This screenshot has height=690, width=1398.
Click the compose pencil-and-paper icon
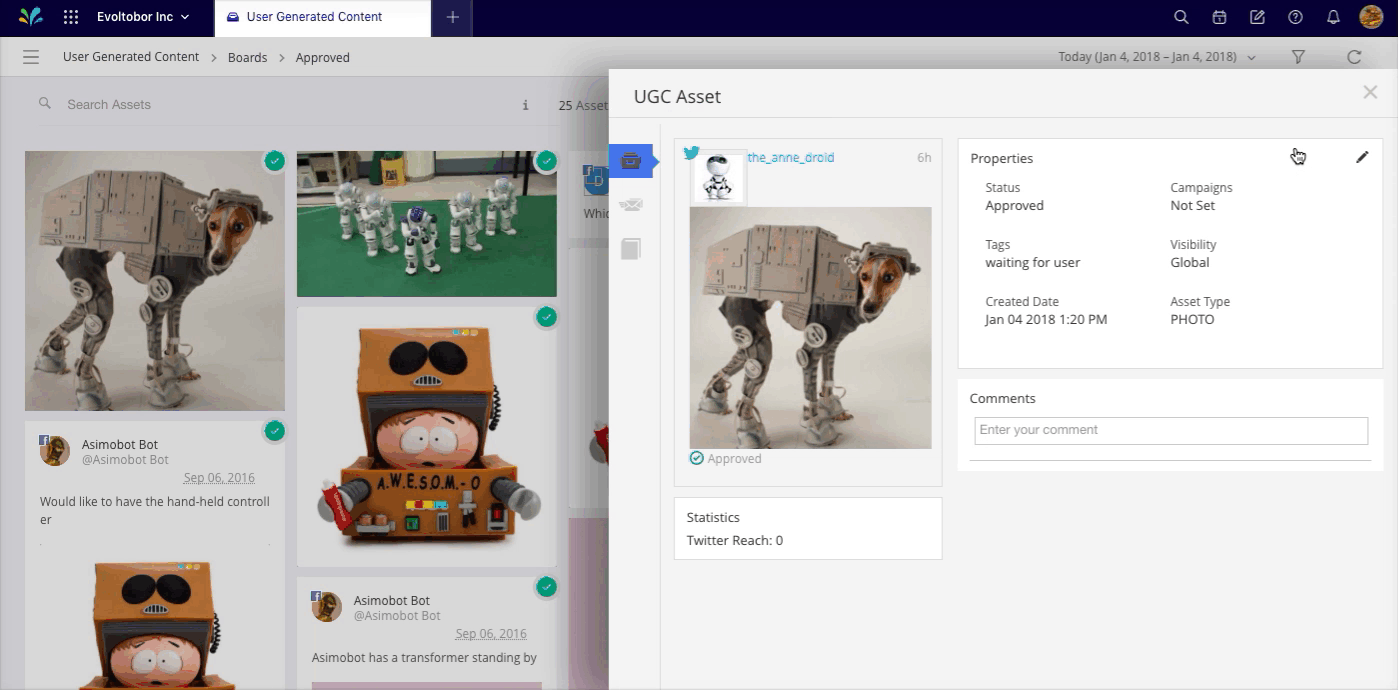click(x=1257, y=17)
